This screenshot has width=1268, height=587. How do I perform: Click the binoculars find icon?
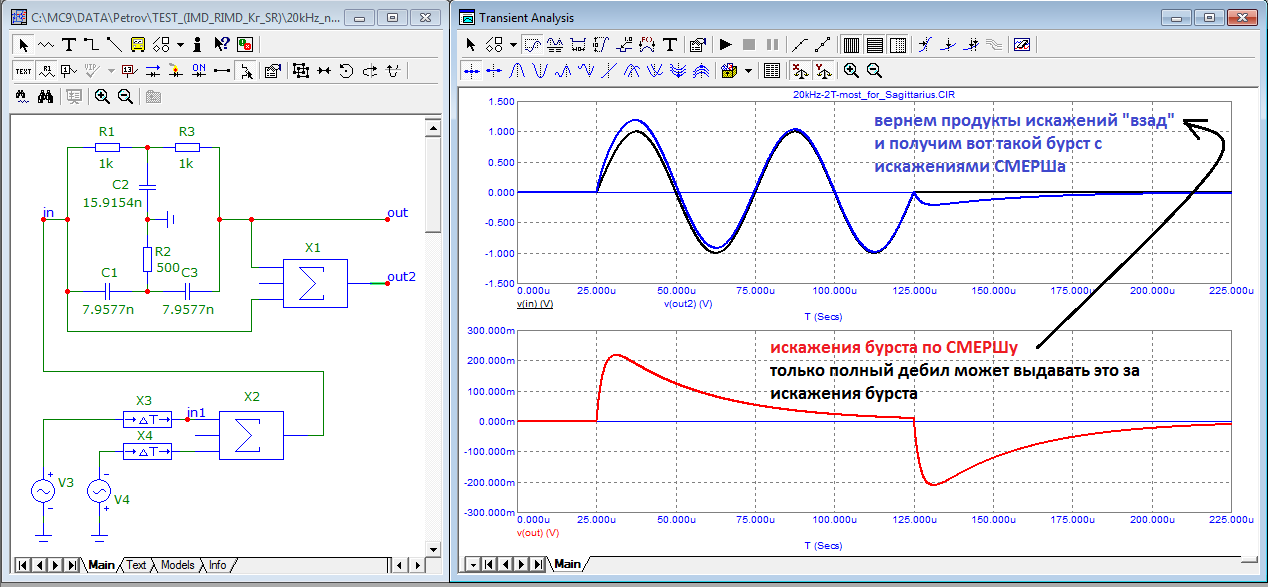[45, 96]
